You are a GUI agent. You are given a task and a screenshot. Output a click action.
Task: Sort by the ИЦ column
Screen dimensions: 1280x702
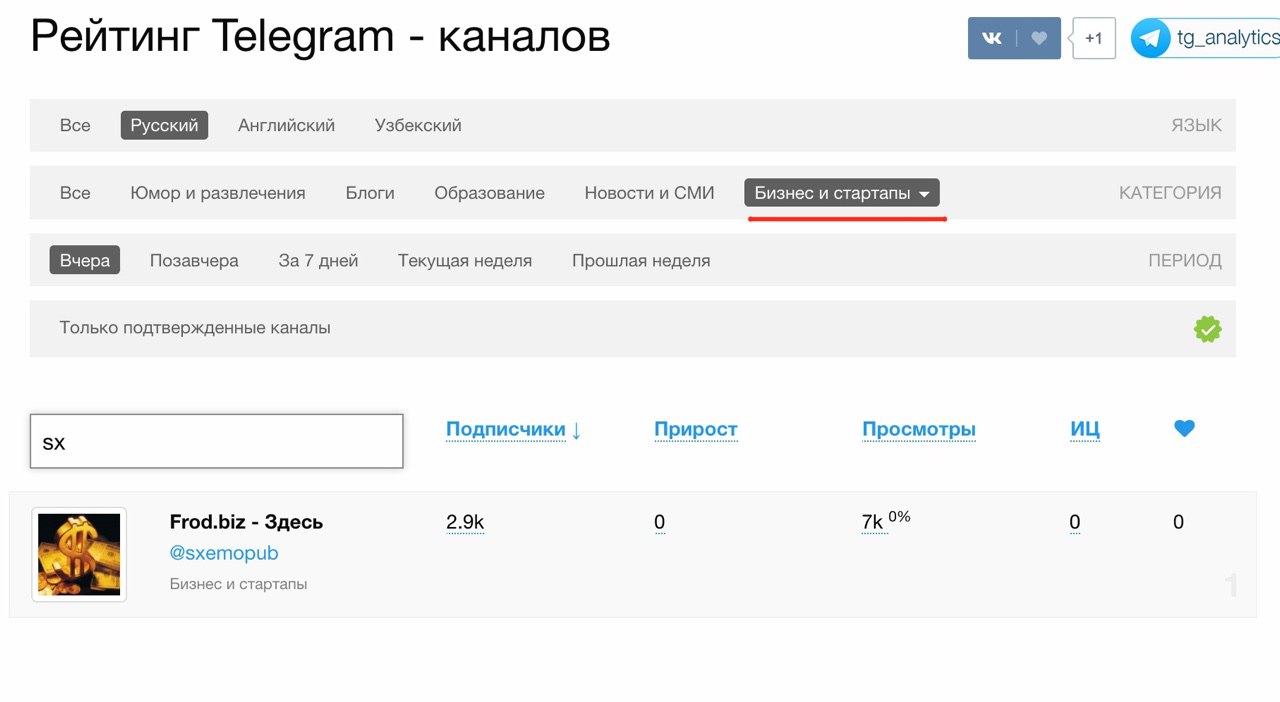(x=1085, y=429)
